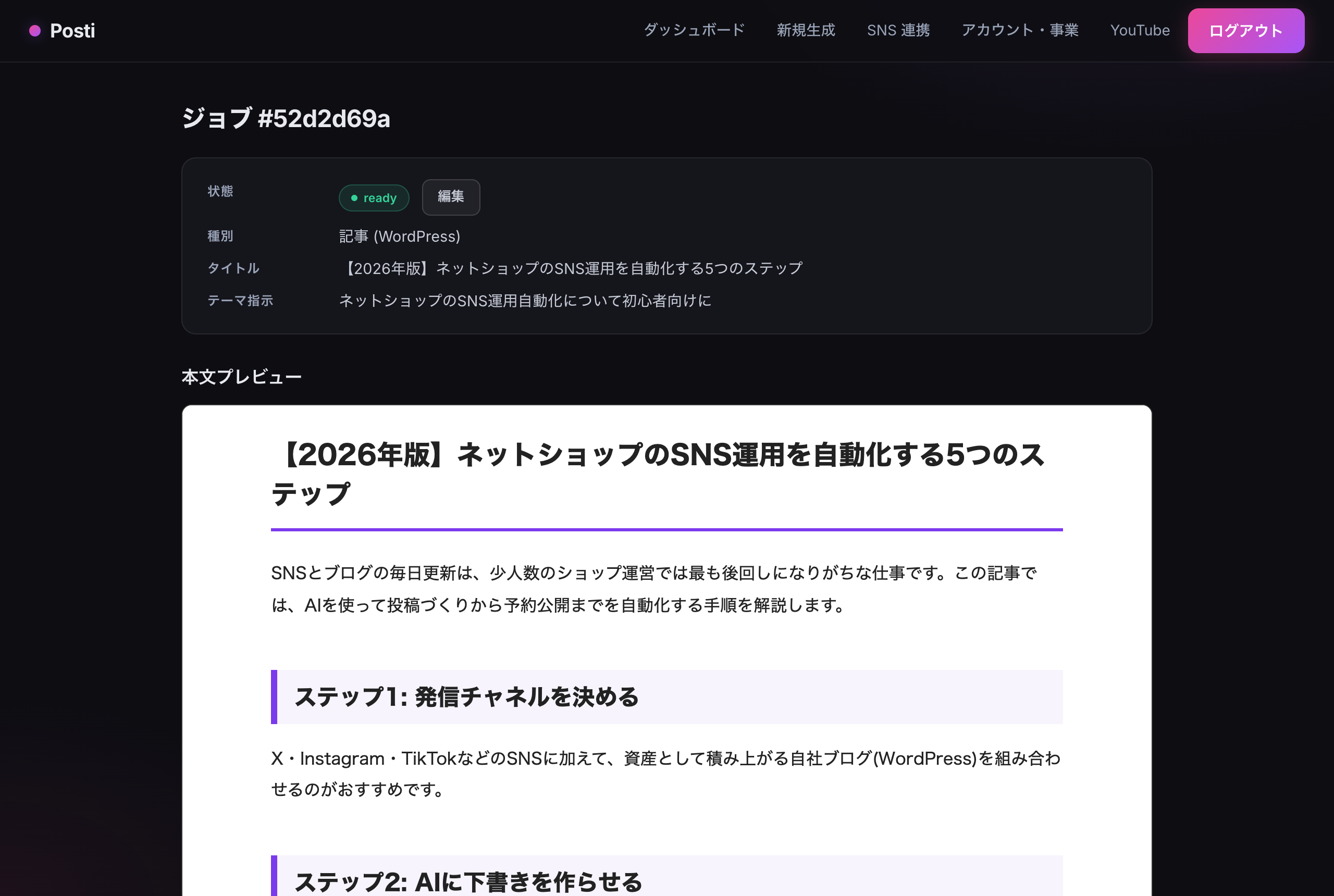Click the ready status badge

click(374, 198)
